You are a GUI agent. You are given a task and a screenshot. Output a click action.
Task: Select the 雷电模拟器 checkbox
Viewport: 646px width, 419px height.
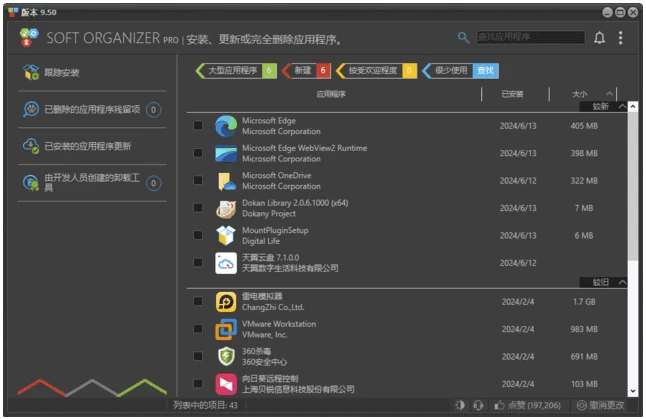198,302
